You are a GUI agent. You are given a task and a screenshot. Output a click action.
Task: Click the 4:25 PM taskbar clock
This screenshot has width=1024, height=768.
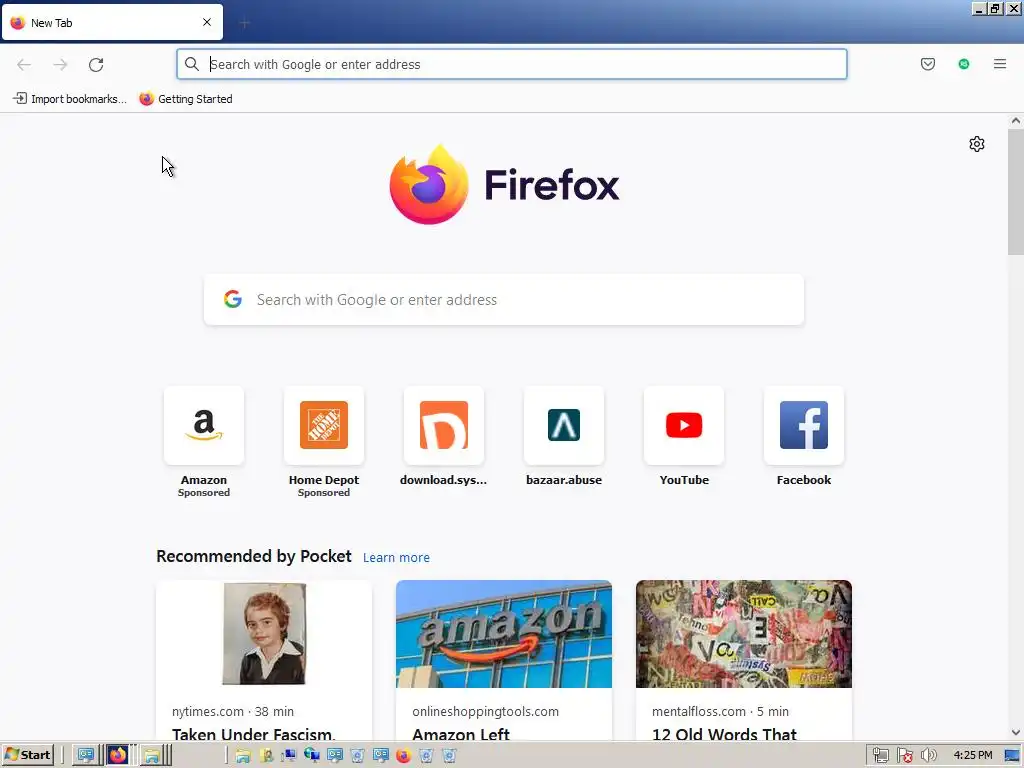click(x=972, y=755)
